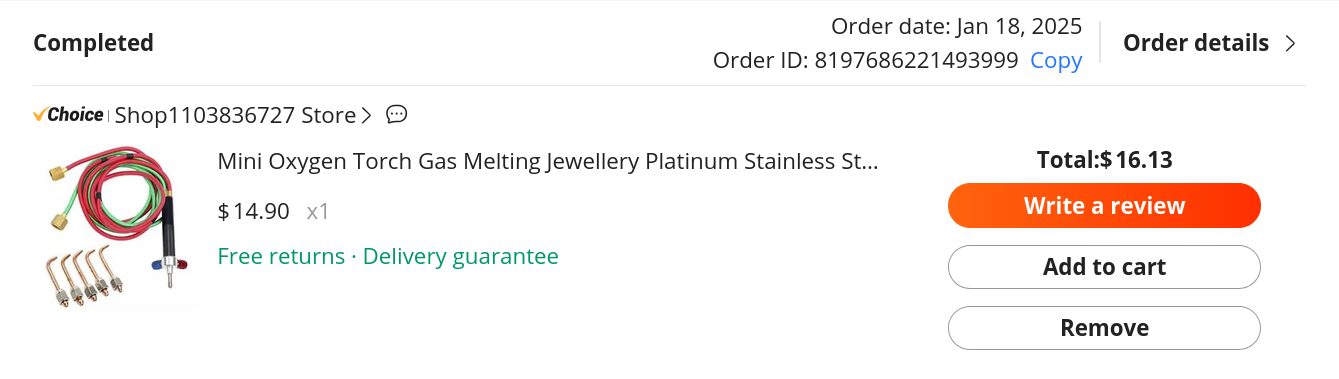Click the Total $16.13 amount
Screen dimensions: 1339x379
pos(1104,160)
